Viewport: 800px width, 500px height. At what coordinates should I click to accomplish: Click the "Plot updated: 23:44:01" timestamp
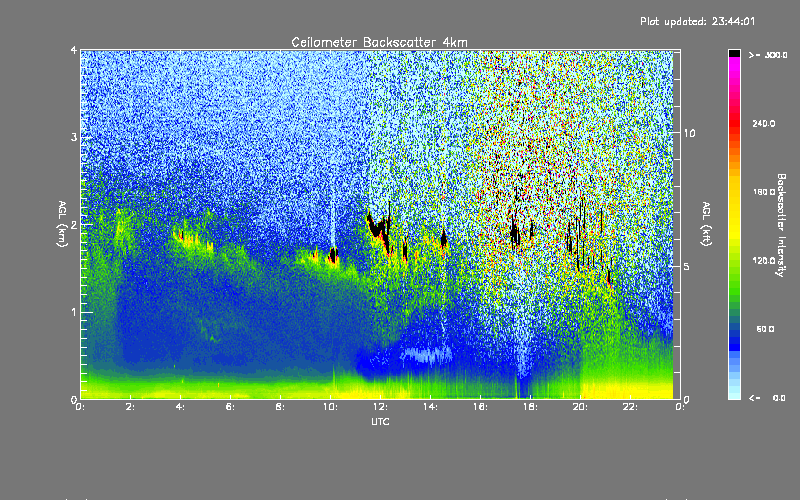tap(697, 21)
